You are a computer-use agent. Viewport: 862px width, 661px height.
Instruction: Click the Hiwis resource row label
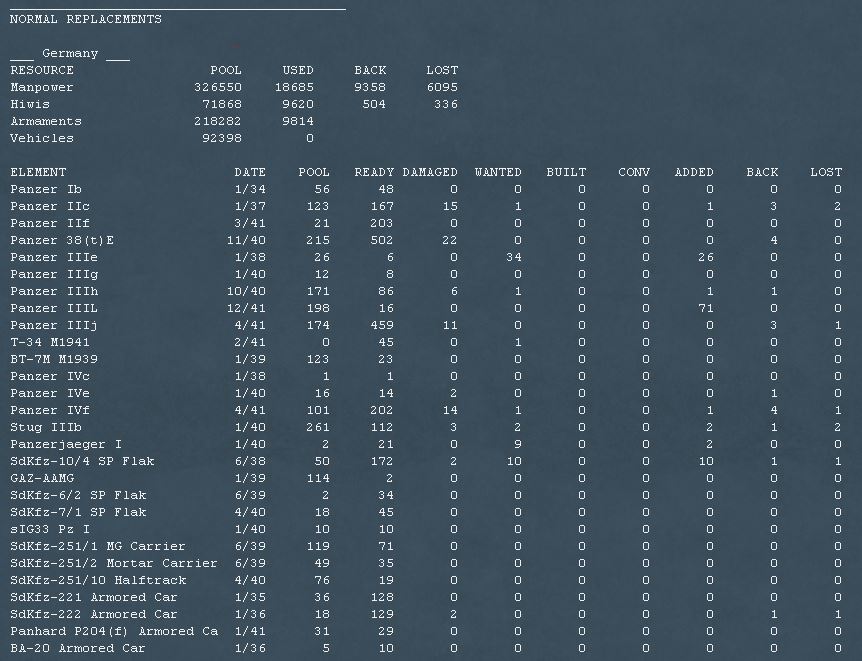[30, 104]
